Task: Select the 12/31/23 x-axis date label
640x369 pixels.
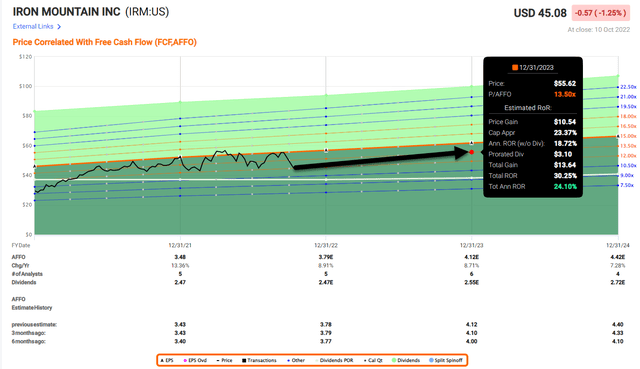Action: 471,245
